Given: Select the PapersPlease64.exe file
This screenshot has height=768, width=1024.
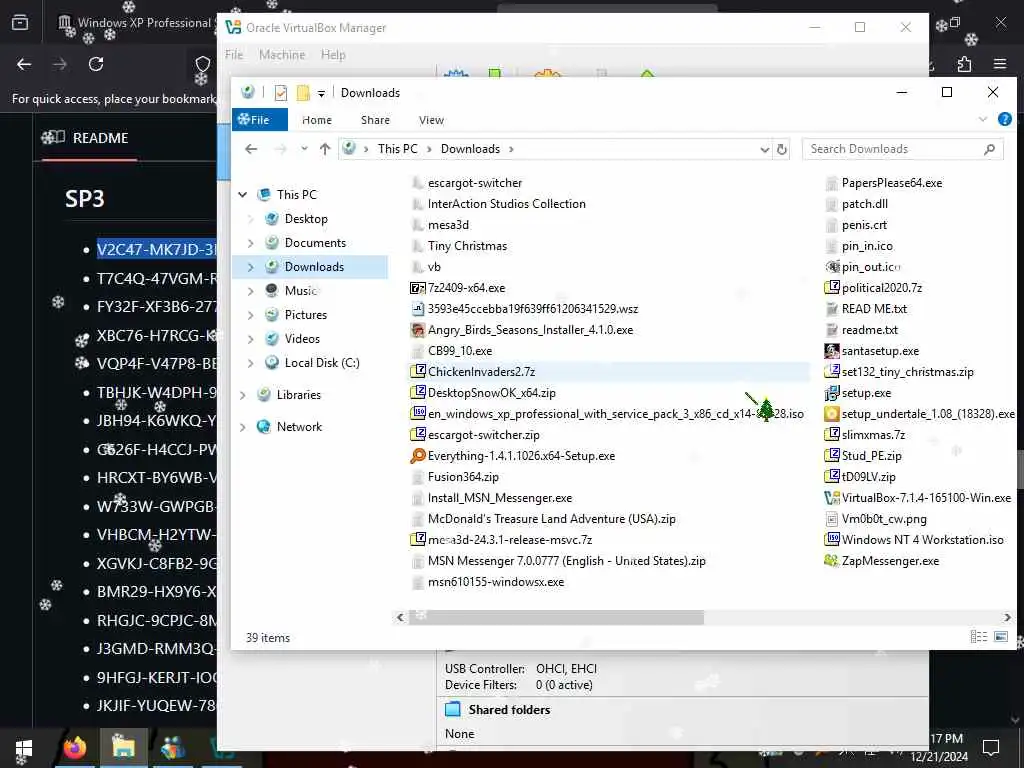Looking at the screenshot, I should tap(891, 183).
